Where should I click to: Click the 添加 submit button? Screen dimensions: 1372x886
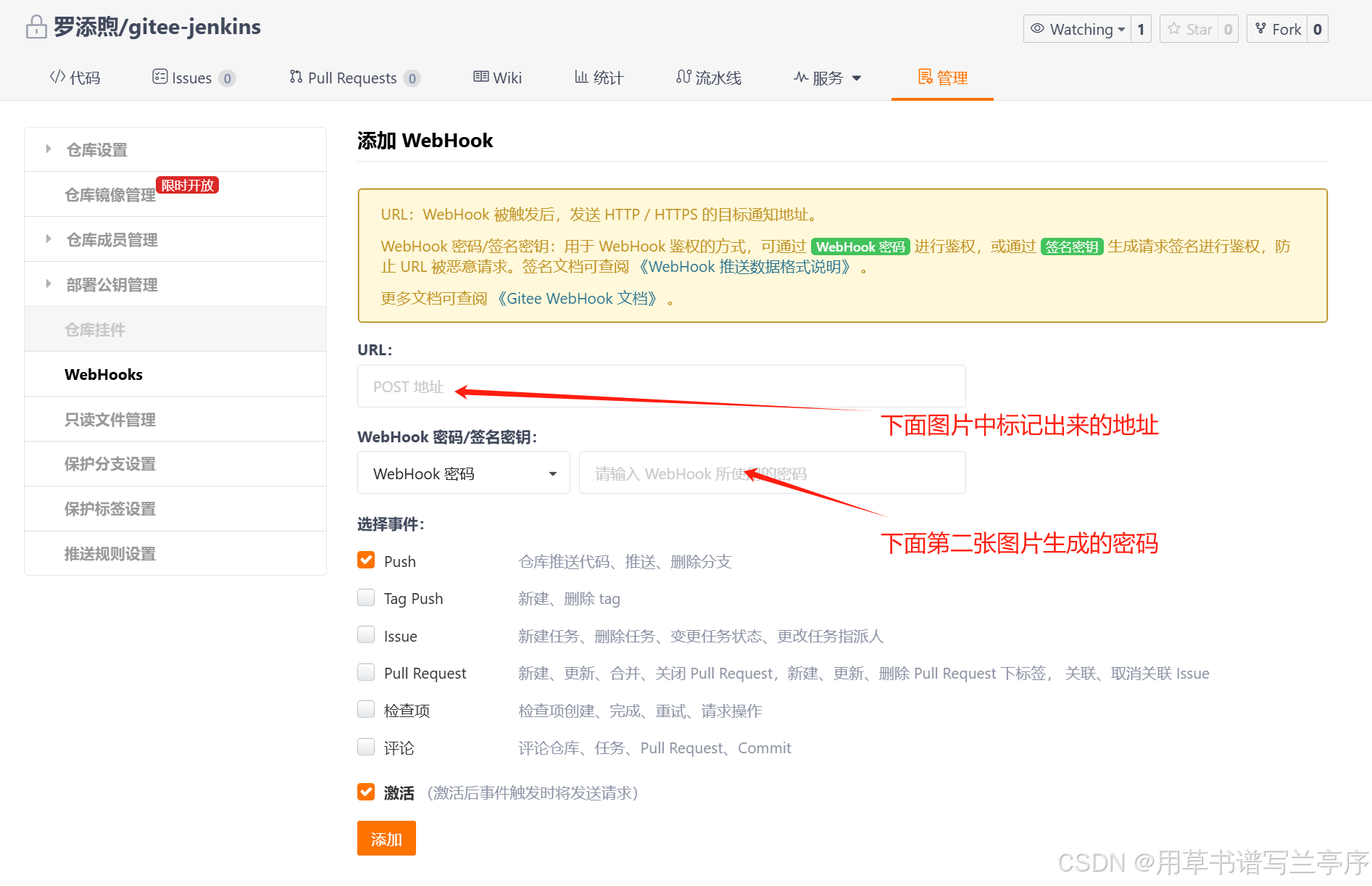(x=386, y=839)
